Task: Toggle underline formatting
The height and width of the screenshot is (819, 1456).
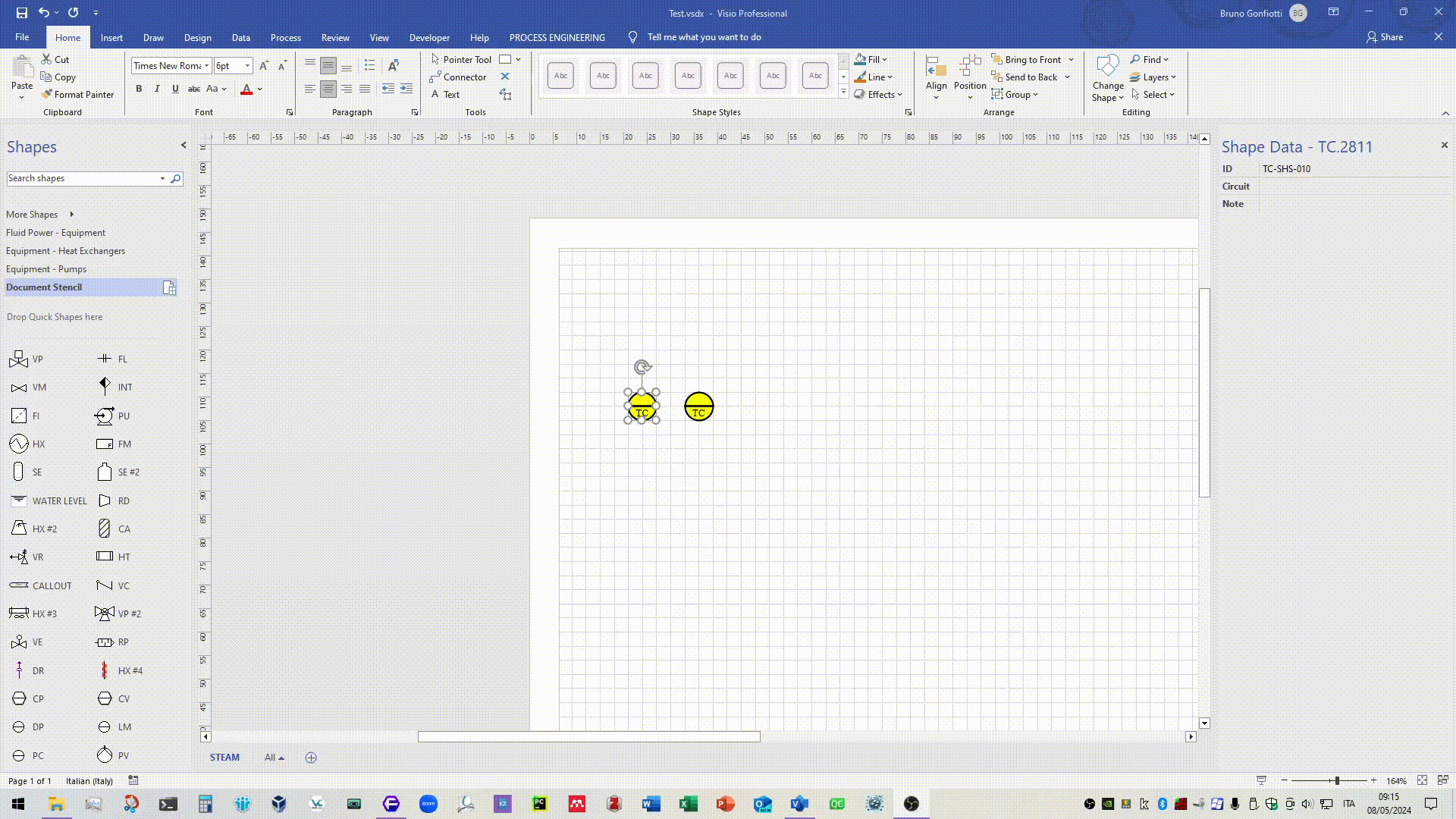Action: pos(175,89)
